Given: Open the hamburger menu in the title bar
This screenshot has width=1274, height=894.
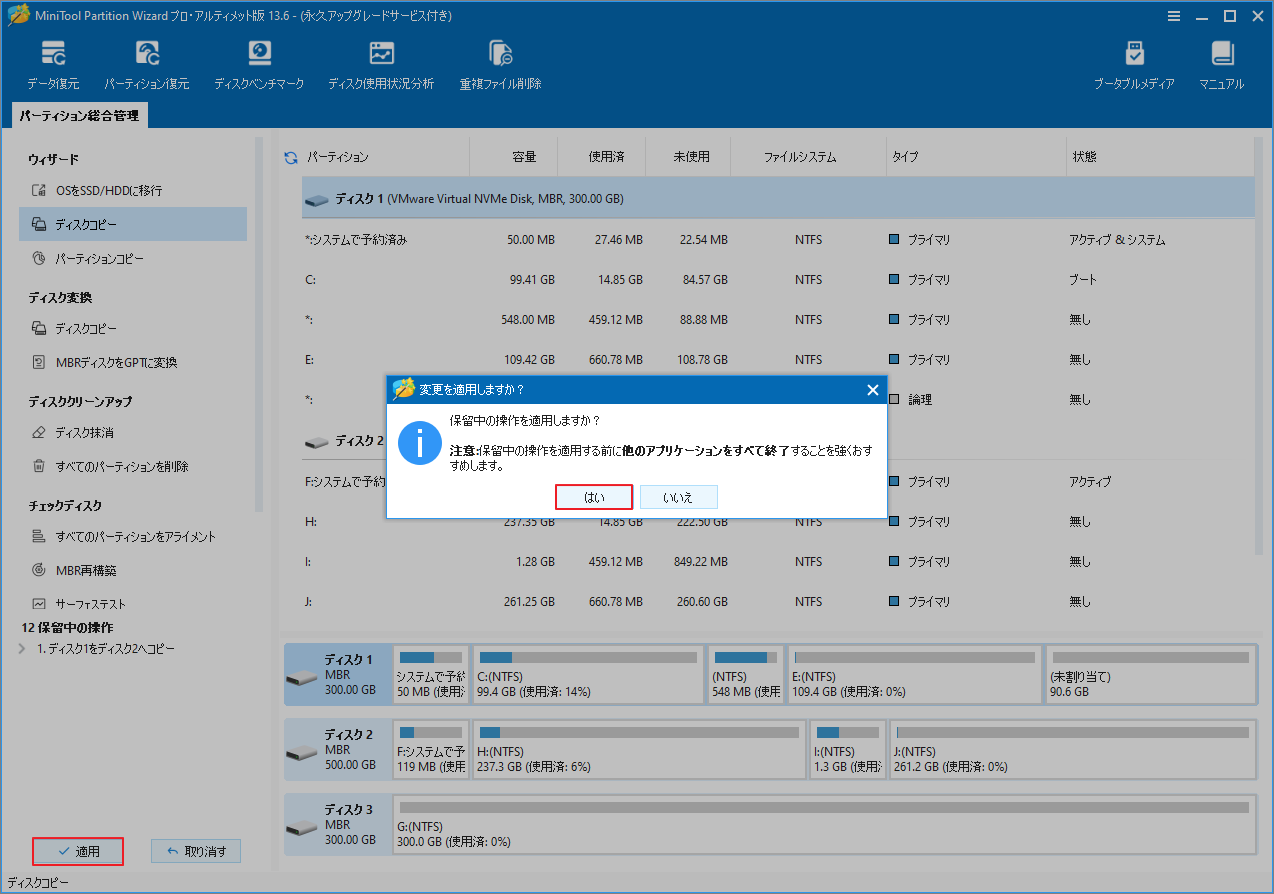Looking at the screenshot, I should coord(1174,15).
